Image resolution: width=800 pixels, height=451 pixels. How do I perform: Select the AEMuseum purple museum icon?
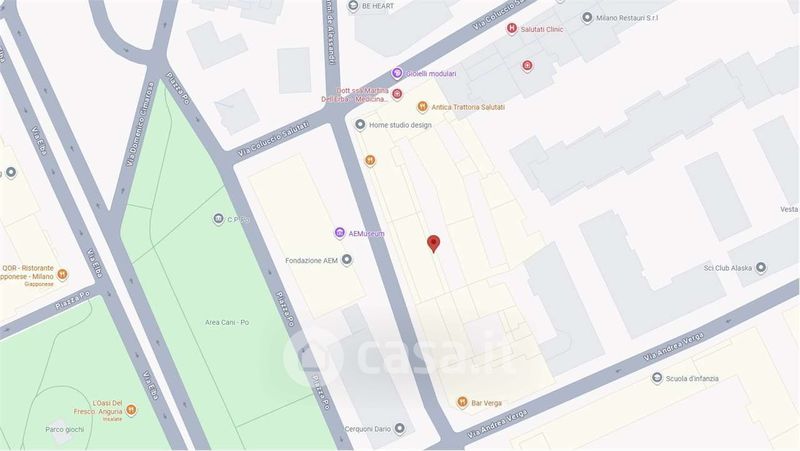(x=340, y=233)
